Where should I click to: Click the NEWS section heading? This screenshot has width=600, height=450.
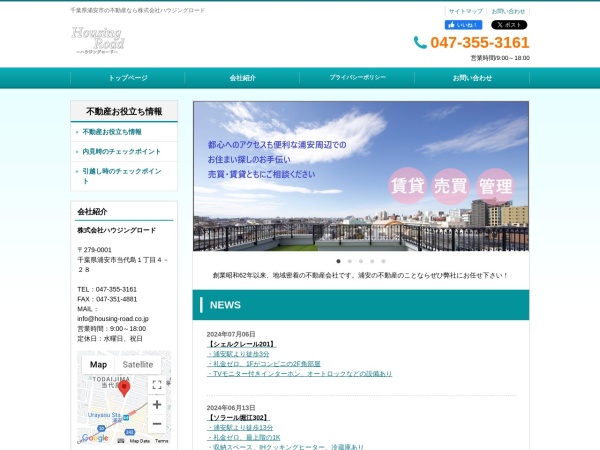pos(225,305)
